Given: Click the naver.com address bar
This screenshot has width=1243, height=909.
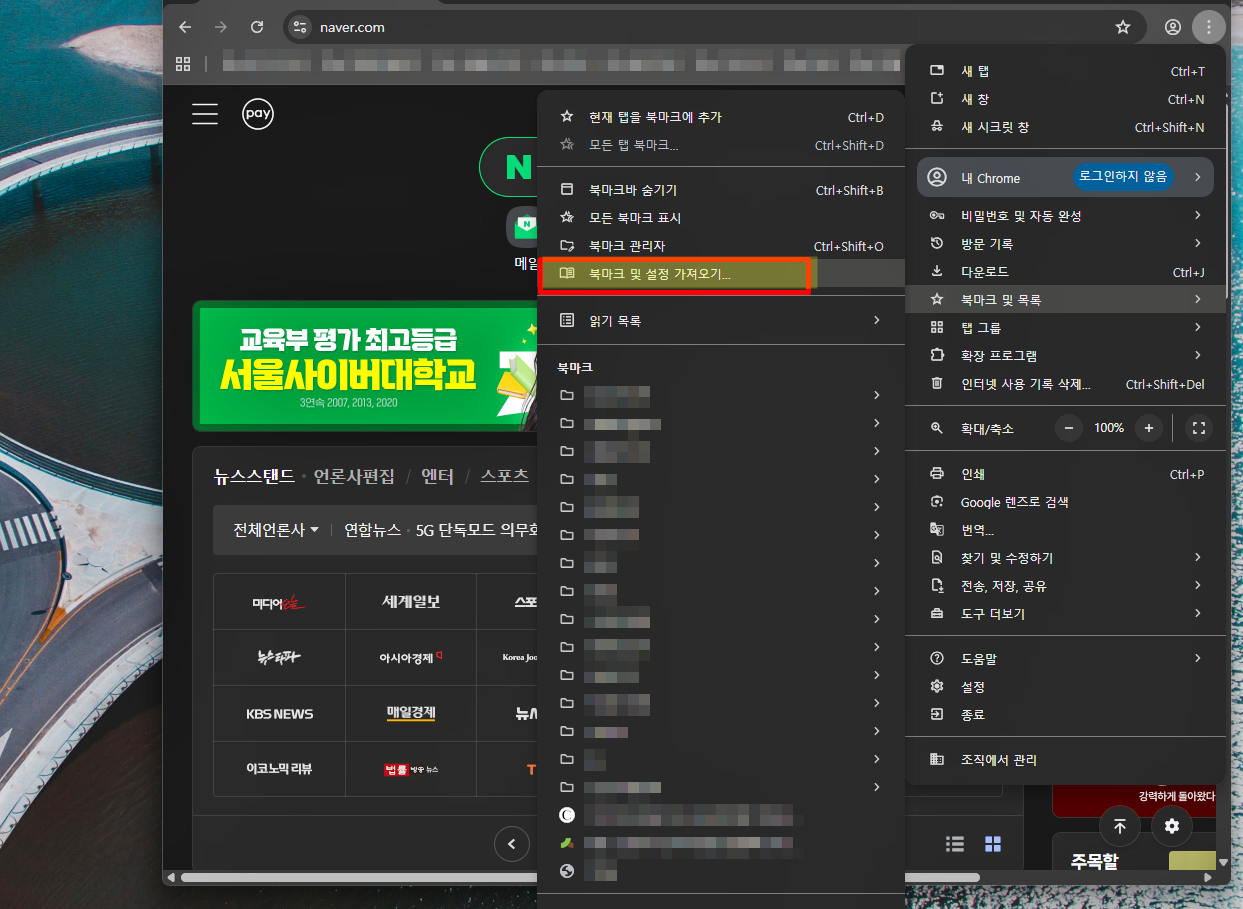Looking at the screenshot, I should coord(713,27).
